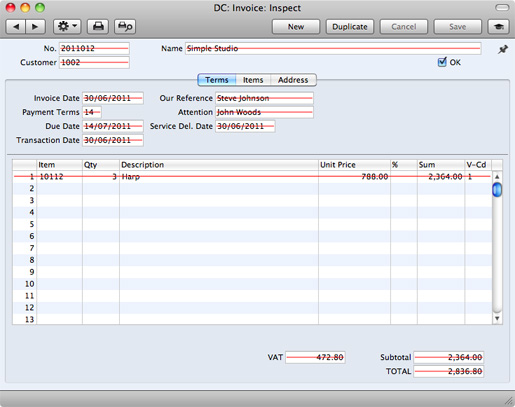Click the toolbar toggle pill in title bar

tap(502, 7)
